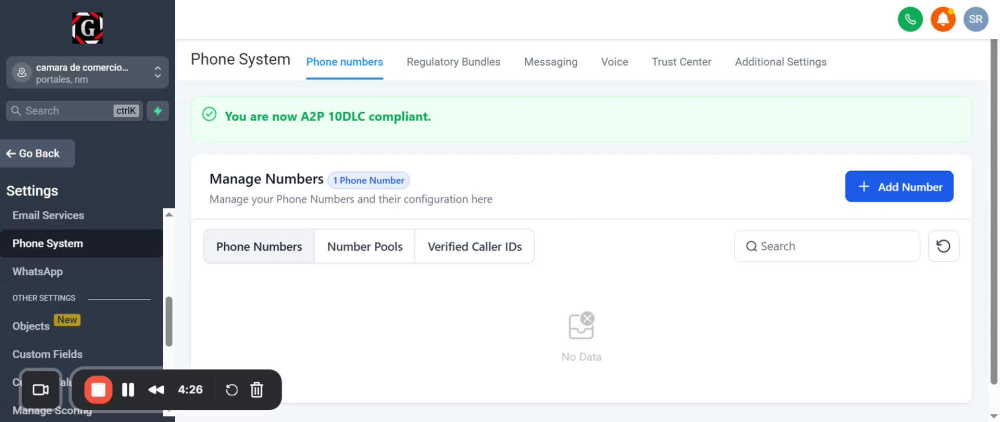Click the company logo in sidebar
Image resolution: width=1000 pixels, height=422 pixels.
click(87, 28)
